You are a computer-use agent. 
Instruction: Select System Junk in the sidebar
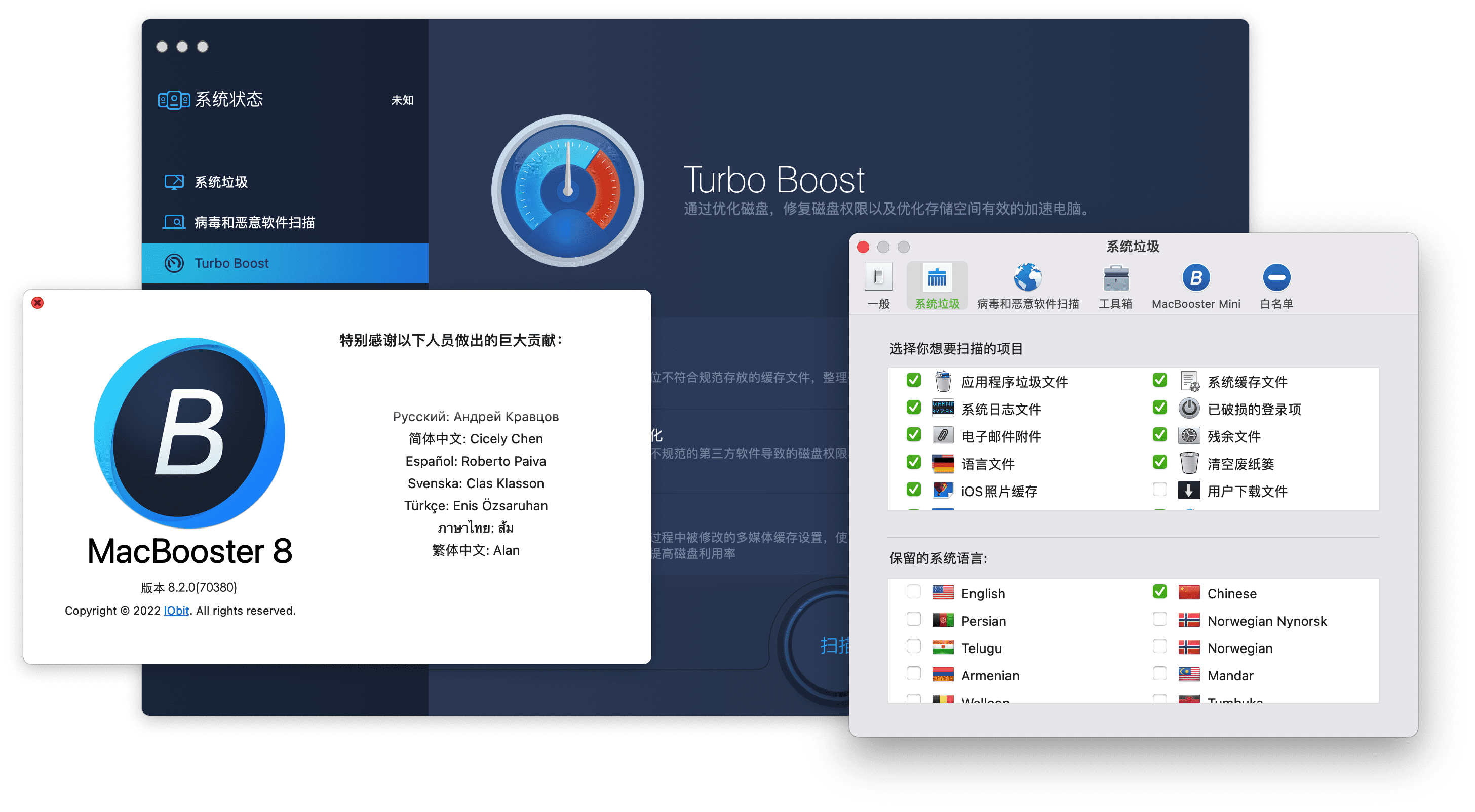[x=221, y=182]
